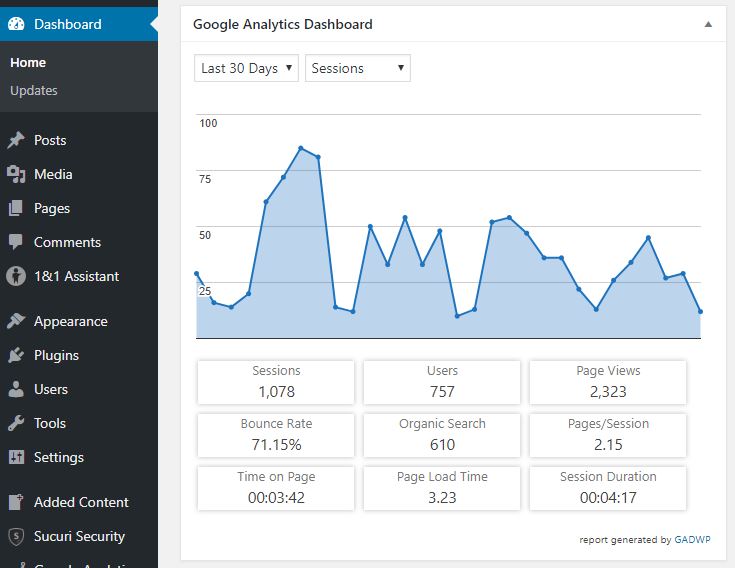Open the Media menu
This screenshot has height=568, width=735.
click(79, 174)
